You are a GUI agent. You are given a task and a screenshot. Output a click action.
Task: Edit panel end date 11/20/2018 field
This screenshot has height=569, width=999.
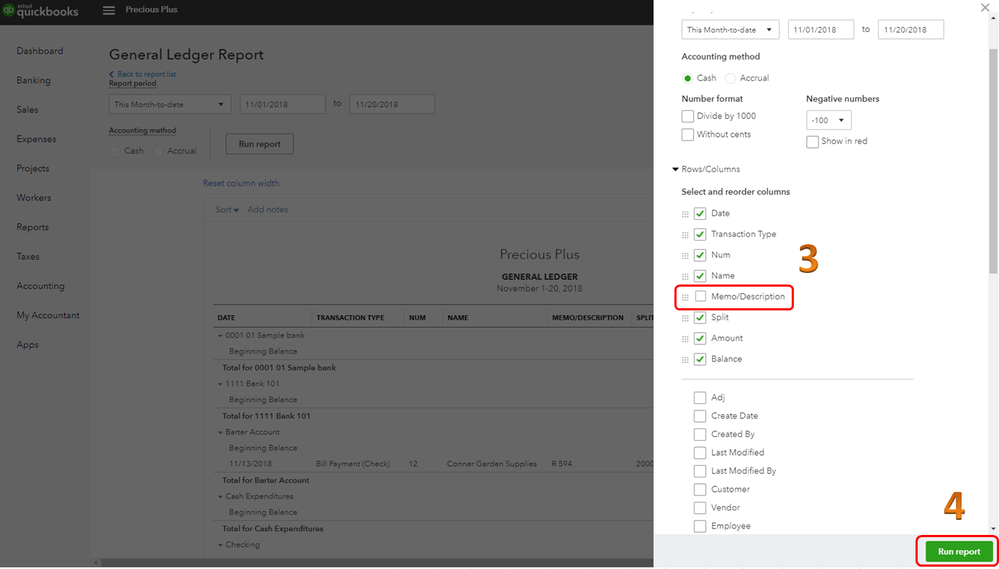(x=910, y=29)
